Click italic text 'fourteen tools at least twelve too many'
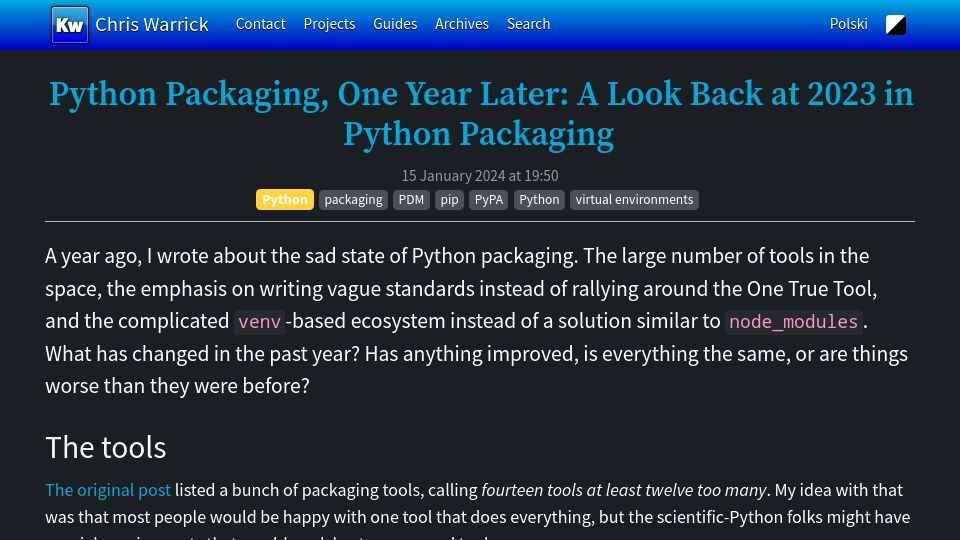 (623, 490)
